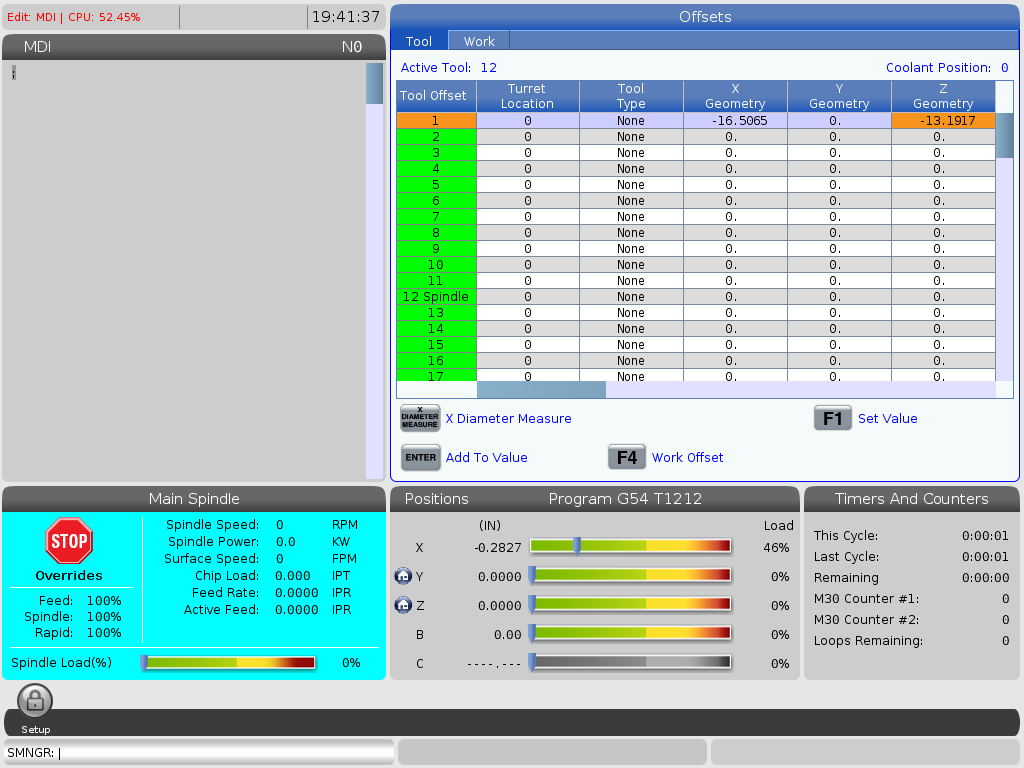Click the MDI program header bar
This screenshot has height=768, width=1024.
[x=194, y=47]
